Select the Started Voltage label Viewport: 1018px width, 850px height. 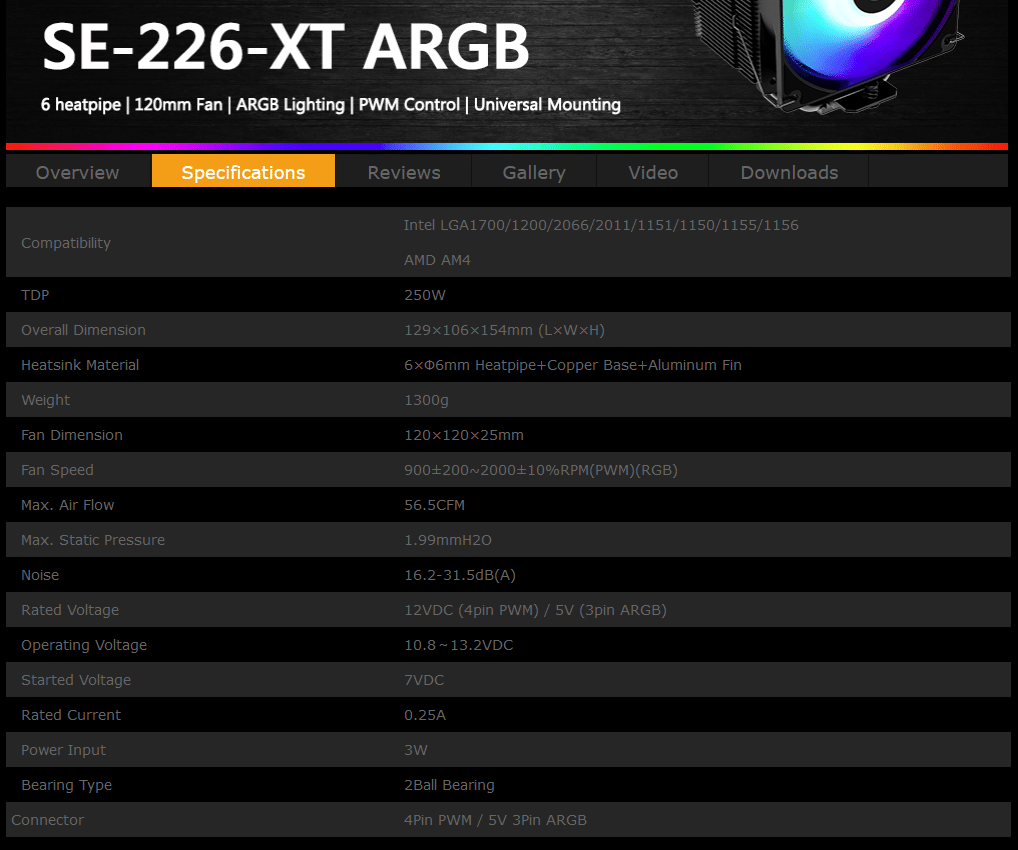76,681
